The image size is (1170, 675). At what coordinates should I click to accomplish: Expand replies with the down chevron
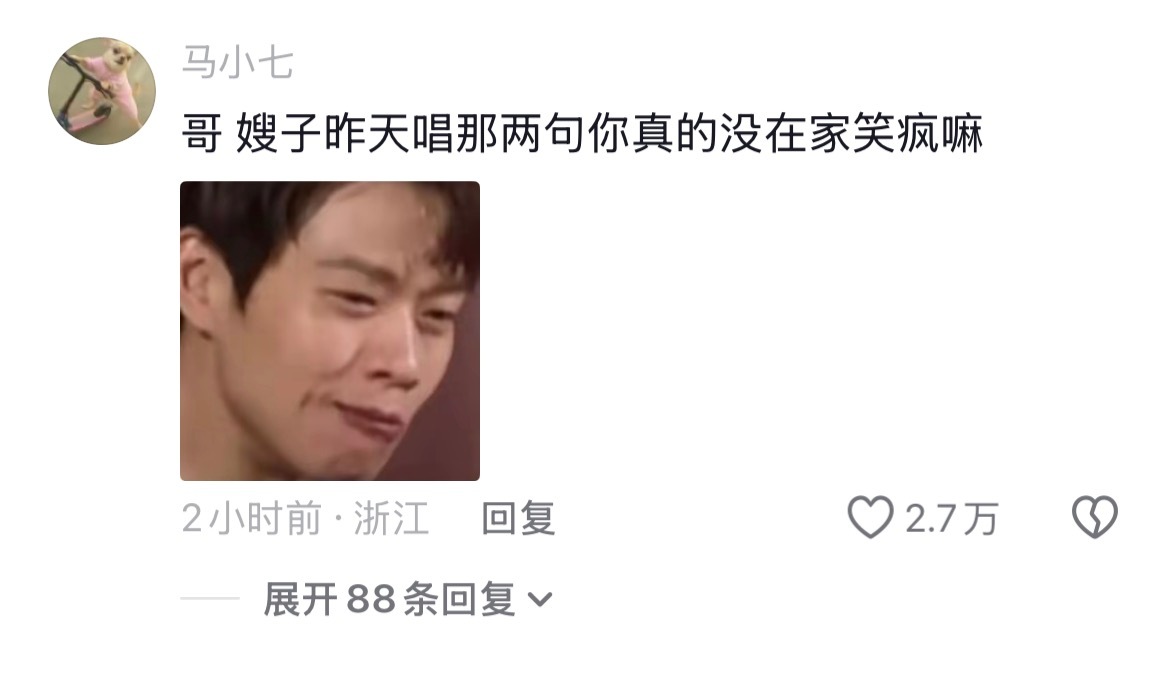[x=540, y=599]
